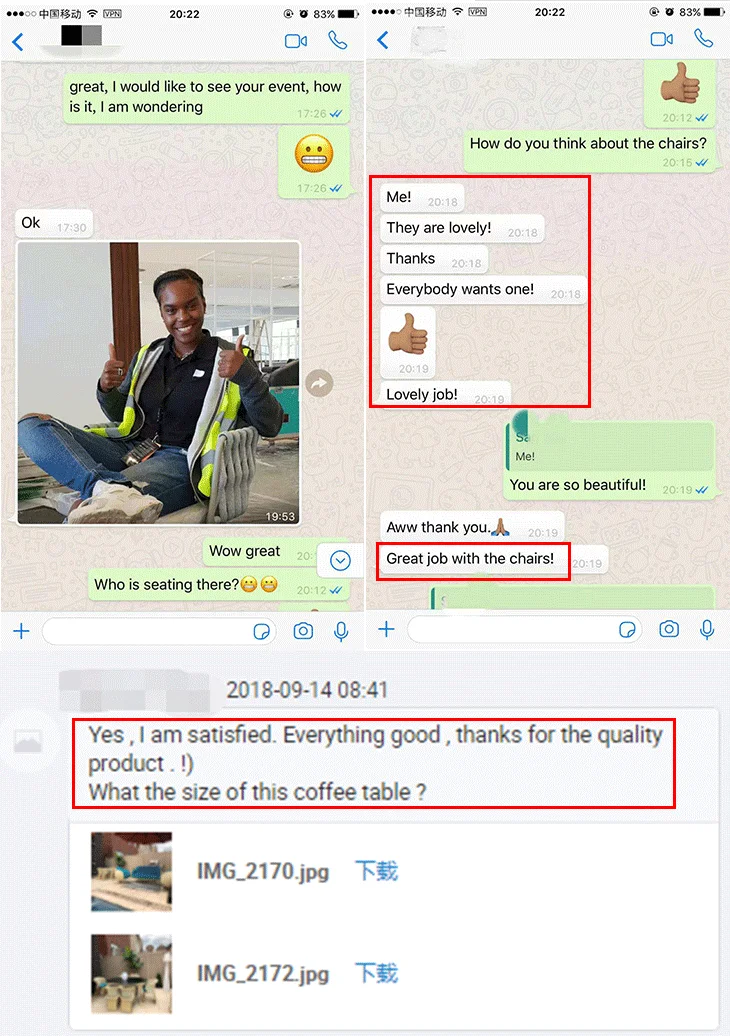Image resolution: width=730 pixels, height=1036 pixels.
Task: Open IMG_2172.jpg thumbnail preview
Action: click(x=131, y=974)
